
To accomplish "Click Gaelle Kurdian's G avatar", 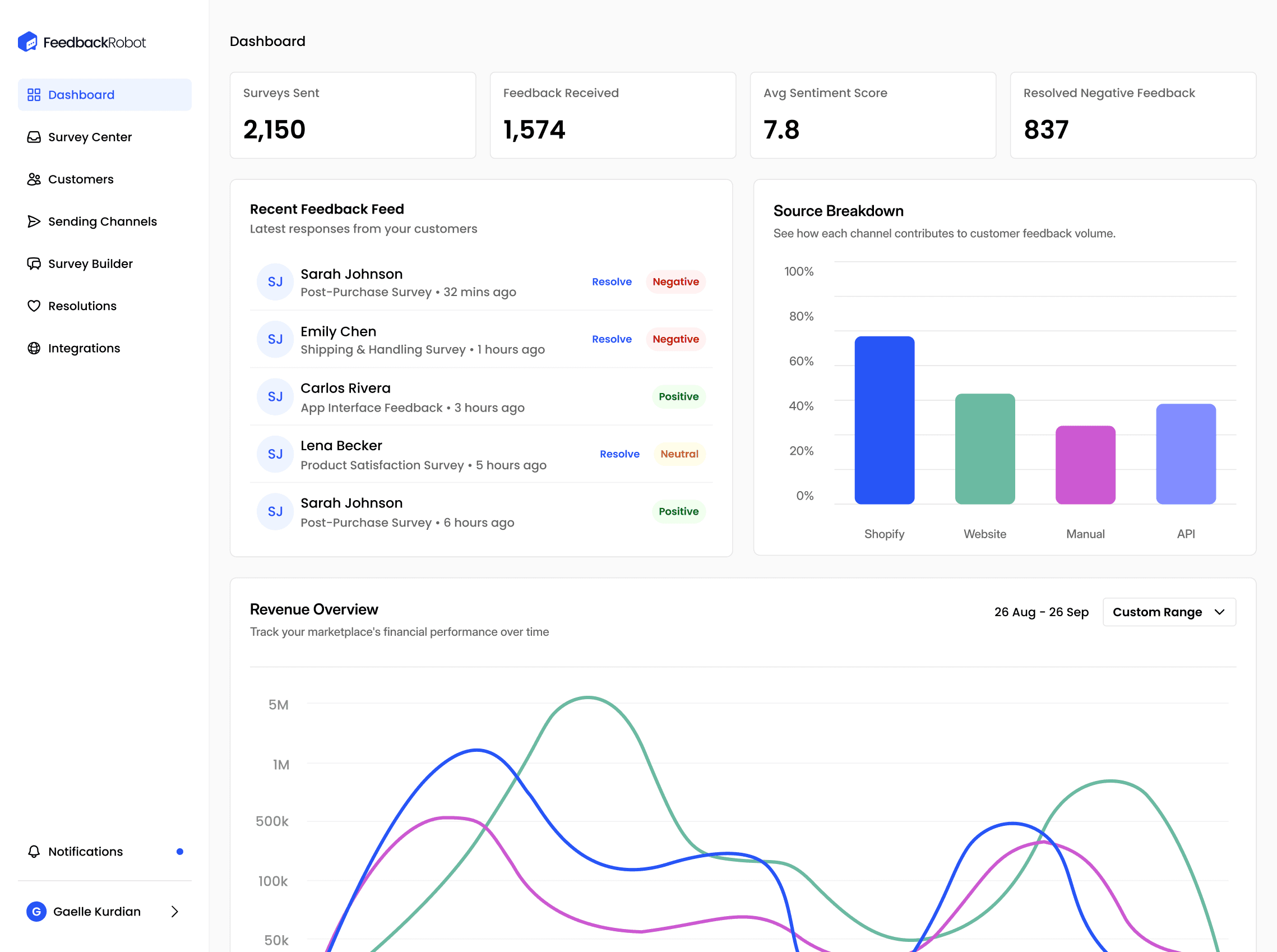I will (x=36, y=912).
